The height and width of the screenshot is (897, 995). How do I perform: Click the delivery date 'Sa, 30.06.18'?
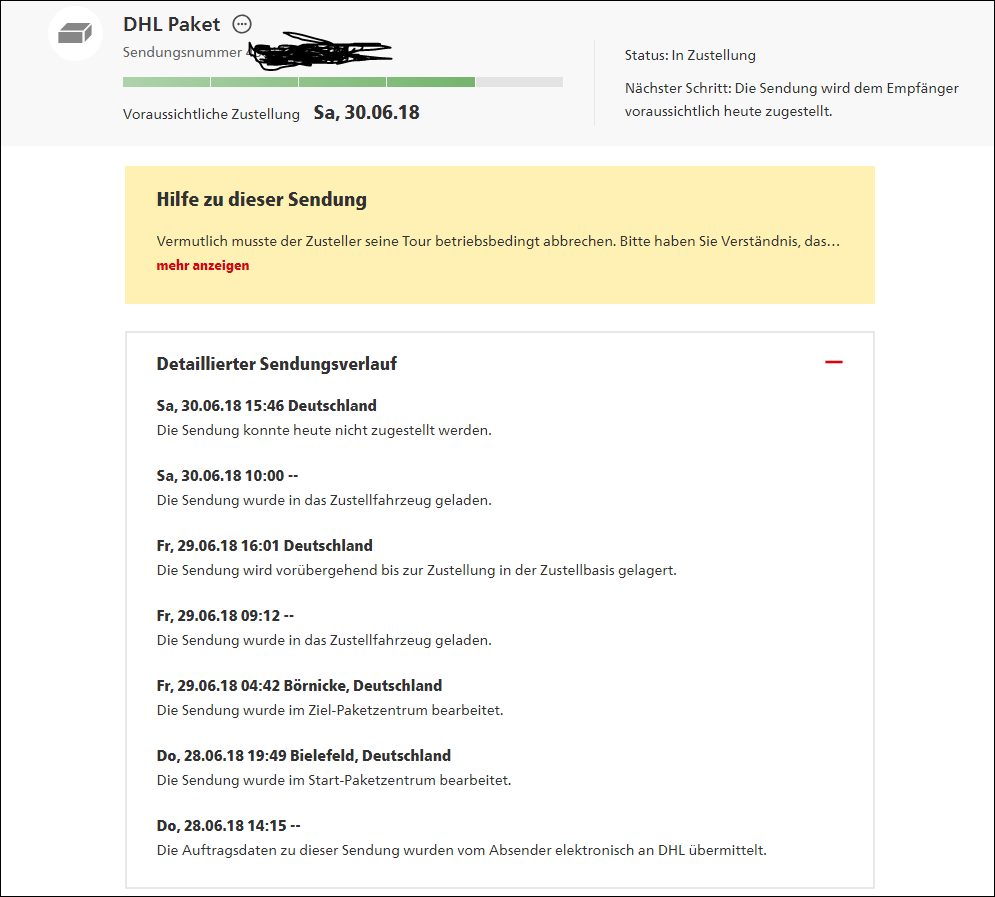pos(367,112)
